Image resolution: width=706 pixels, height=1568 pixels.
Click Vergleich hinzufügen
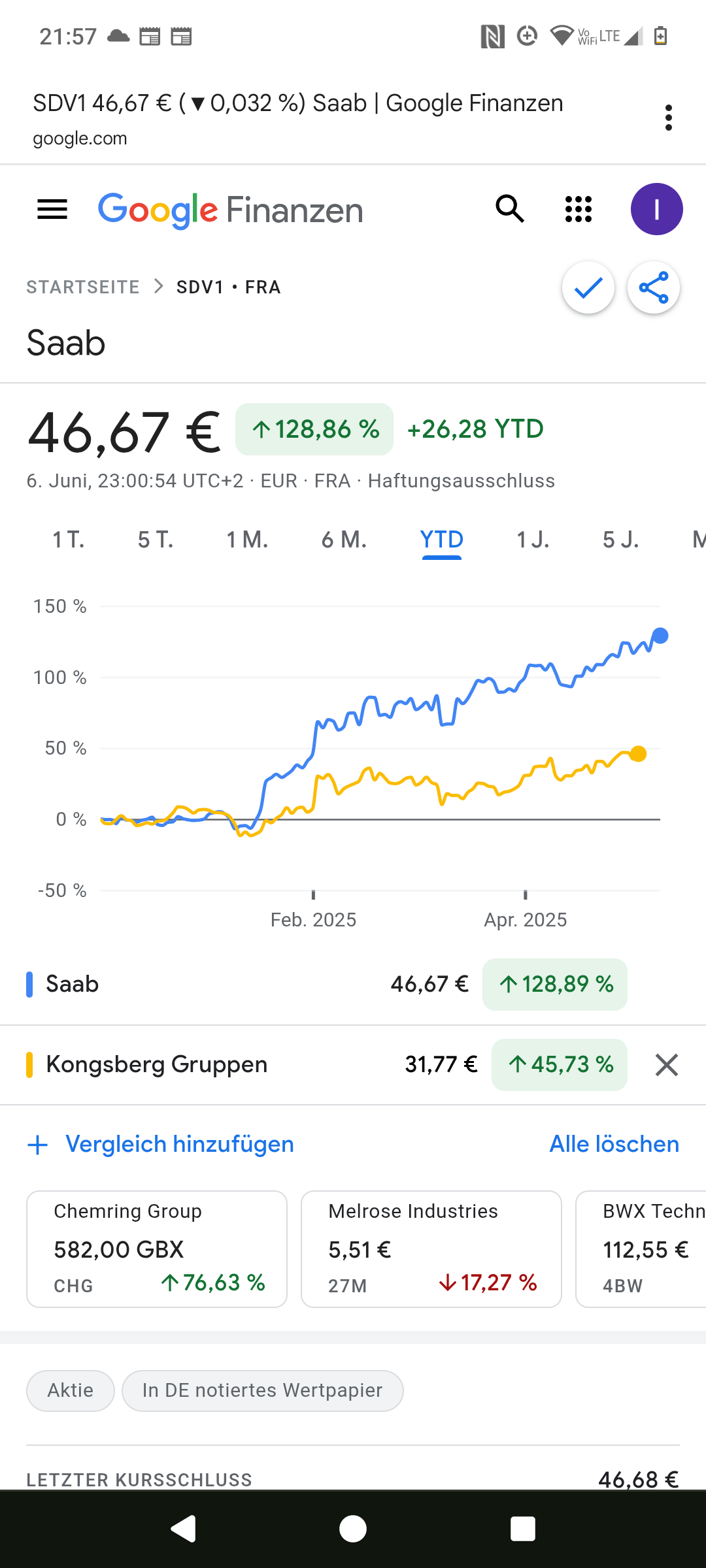180,1145
